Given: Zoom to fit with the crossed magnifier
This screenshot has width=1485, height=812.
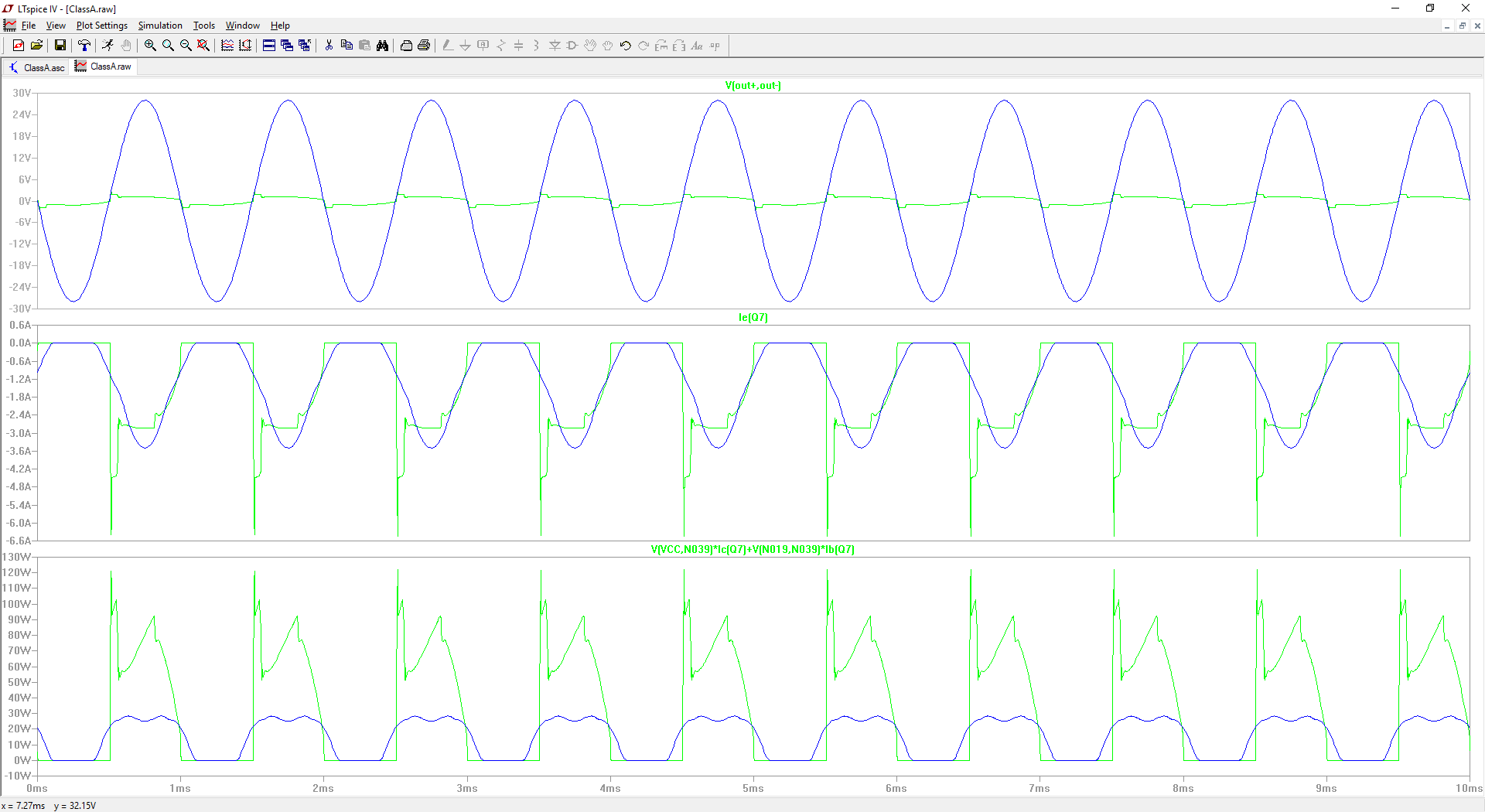Looking at the screenshot, I should [203, 46].
